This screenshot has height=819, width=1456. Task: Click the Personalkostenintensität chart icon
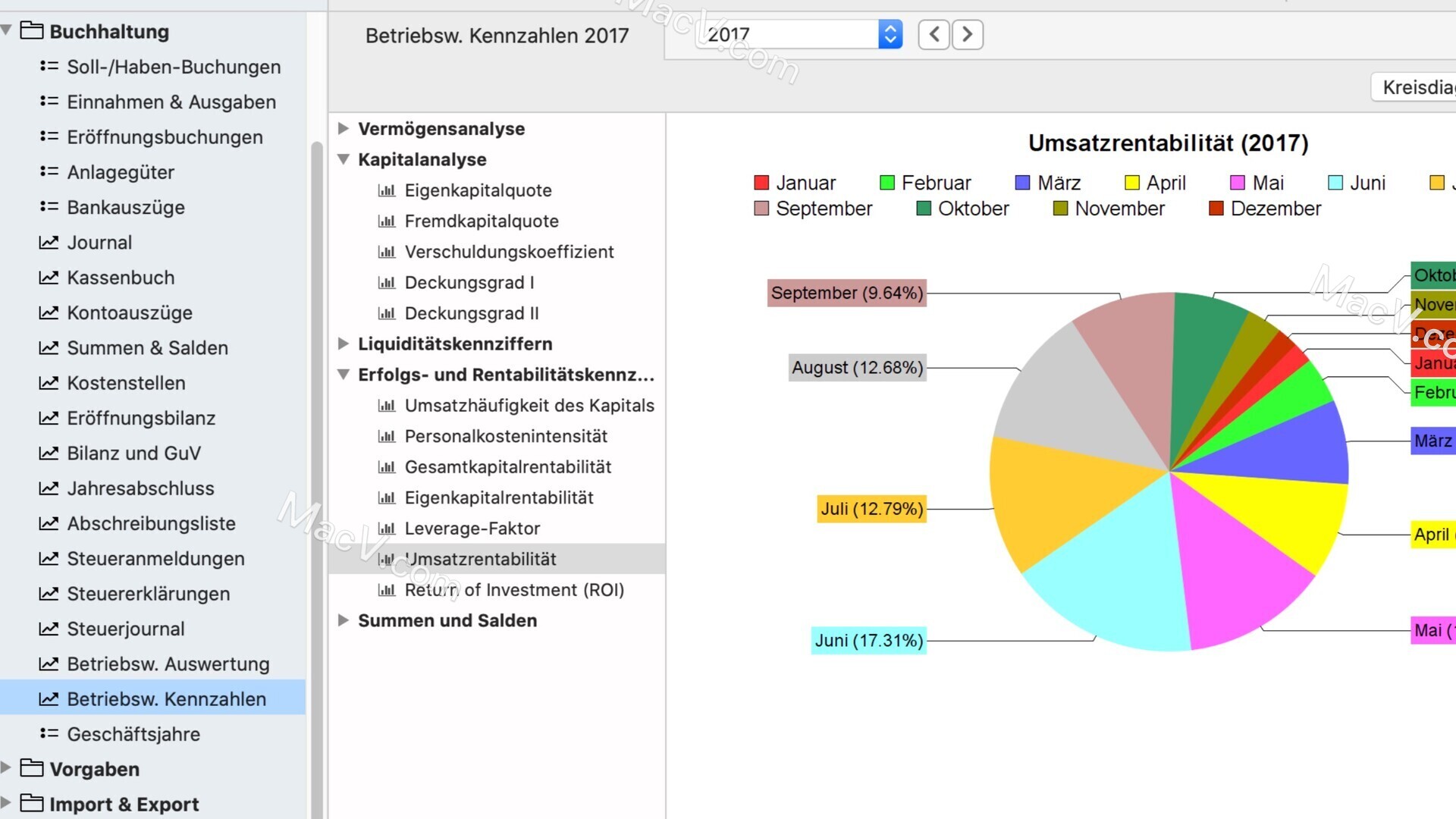point(386,436)
